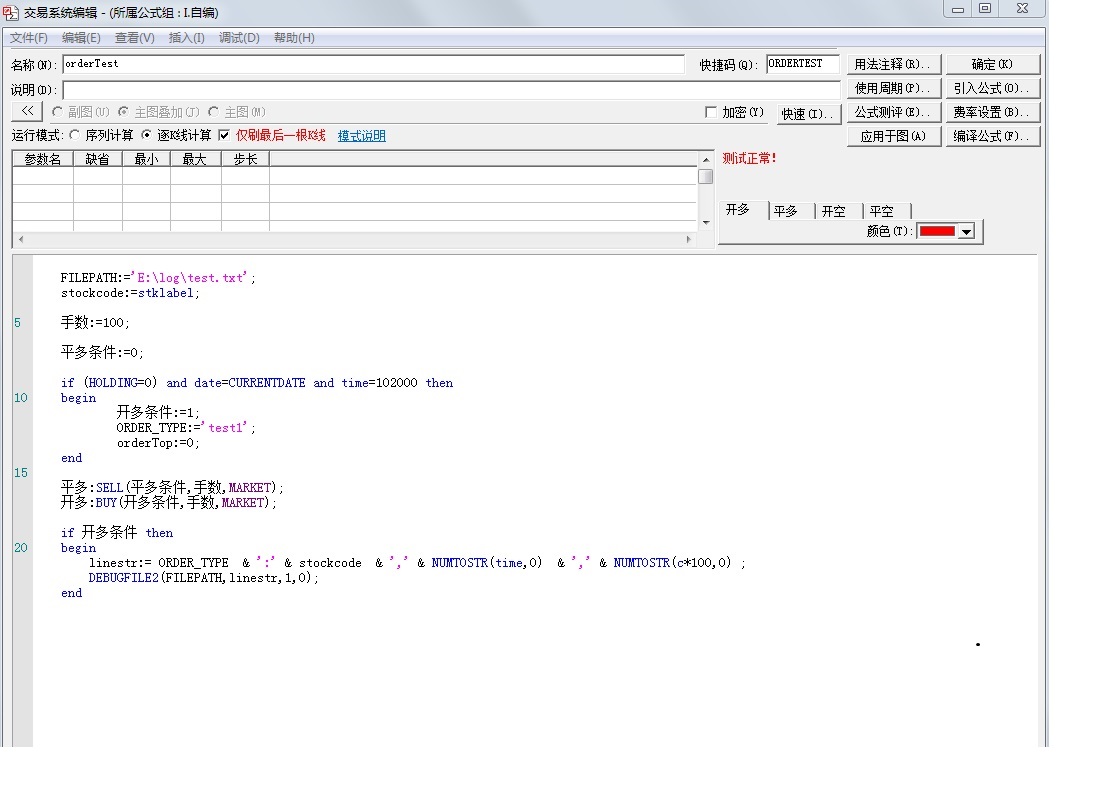
Task: Open the 调试 menu
Action: 239,38
